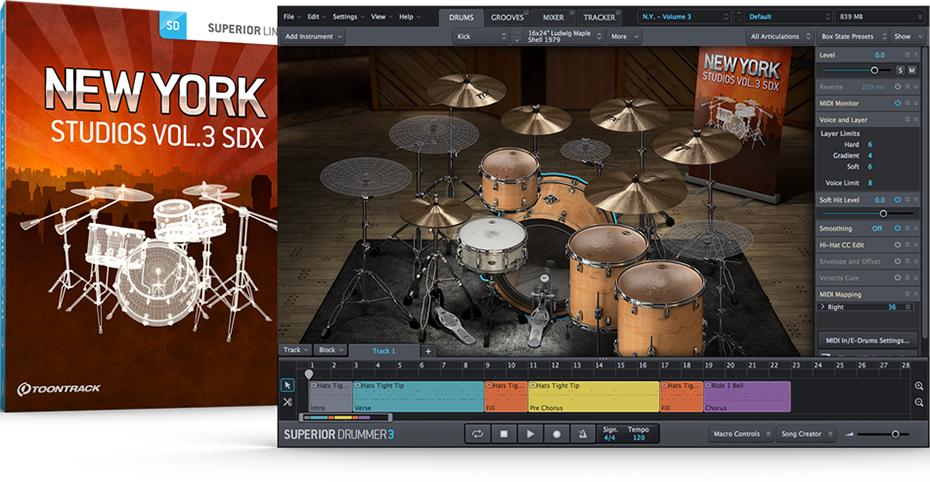Click the Play button in transport
Image resolution: width=930 pixels, height=482 pixels.
click(531, 434)
